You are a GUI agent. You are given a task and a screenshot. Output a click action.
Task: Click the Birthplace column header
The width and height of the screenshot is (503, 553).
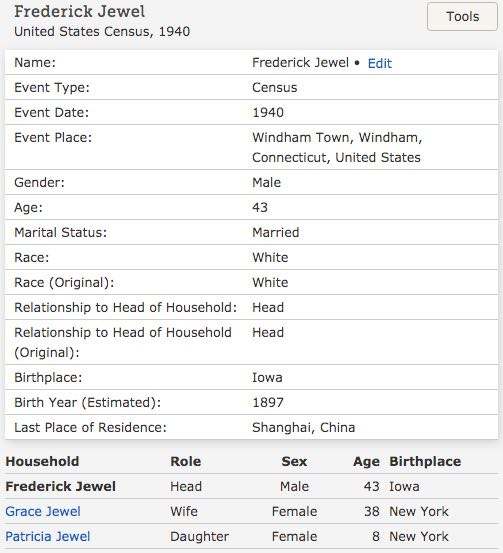click(425, 461)
